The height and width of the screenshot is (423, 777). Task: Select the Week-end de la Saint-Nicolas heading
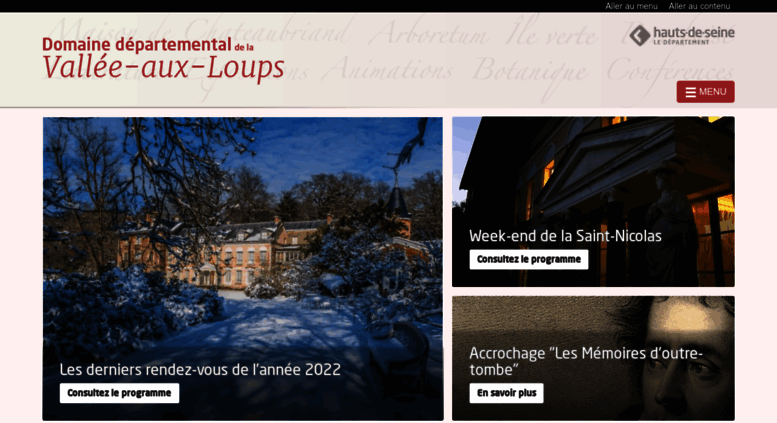click(x=565, y=236)
